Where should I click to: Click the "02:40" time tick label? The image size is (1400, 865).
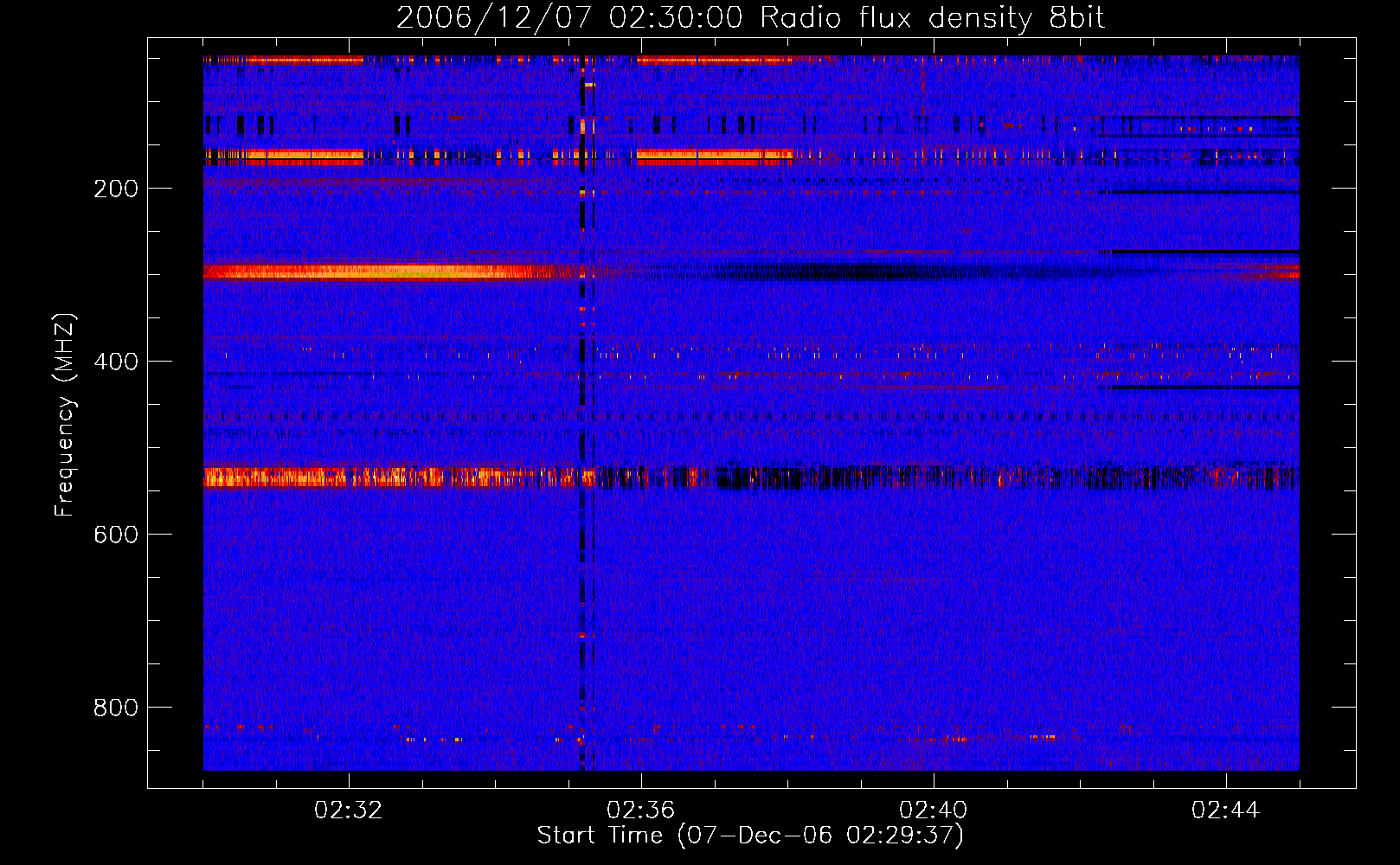click(x=933, y=810)
